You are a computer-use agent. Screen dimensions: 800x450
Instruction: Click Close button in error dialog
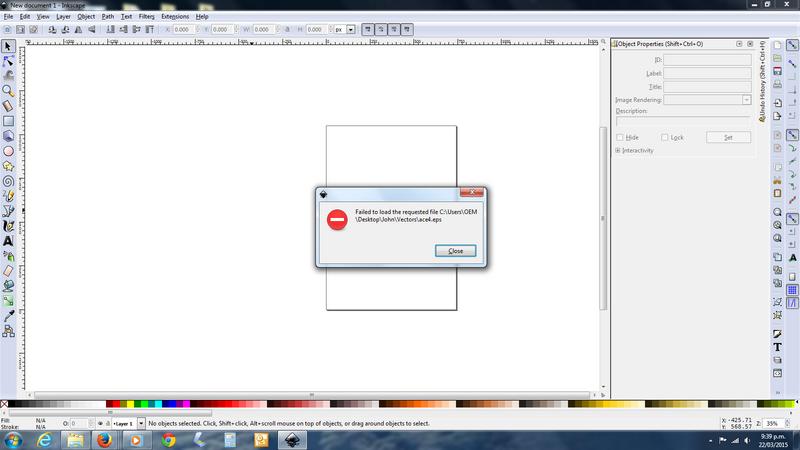(x=456, y=251)
